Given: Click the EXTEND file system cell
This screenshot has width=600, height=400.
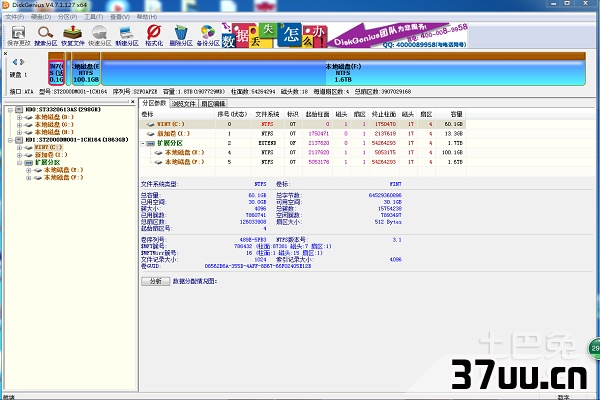Looking at the screenshot, I should [x=267, y=143].
